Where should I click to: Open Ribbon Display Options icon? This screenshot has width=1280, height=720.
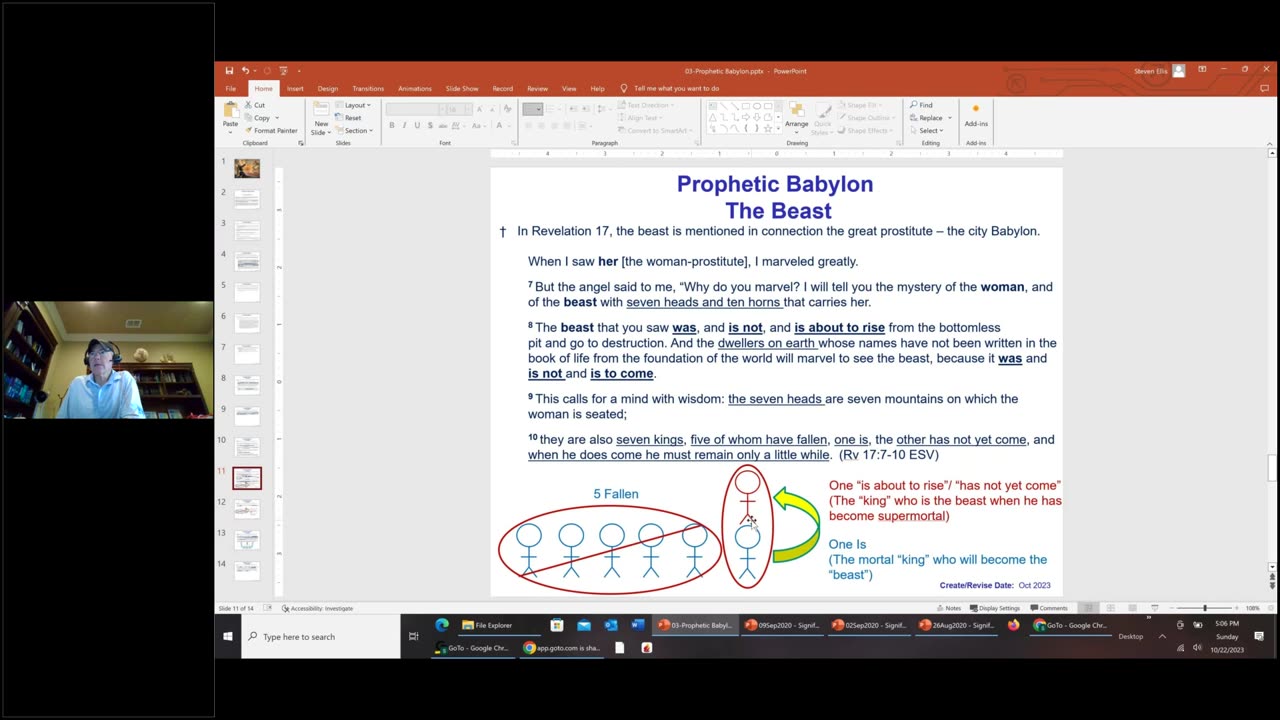tap(1201, 70)
